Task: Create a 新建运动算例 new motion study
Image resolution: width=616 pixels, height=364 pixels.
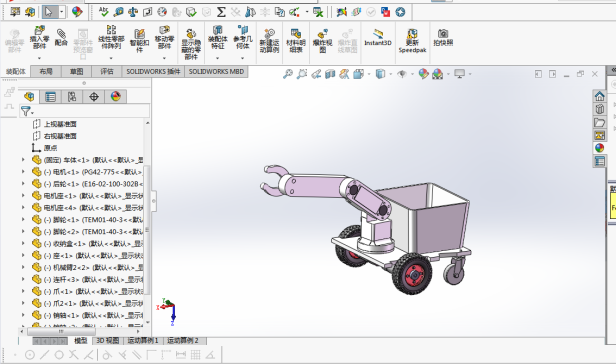Action: (x=269, y=41)
